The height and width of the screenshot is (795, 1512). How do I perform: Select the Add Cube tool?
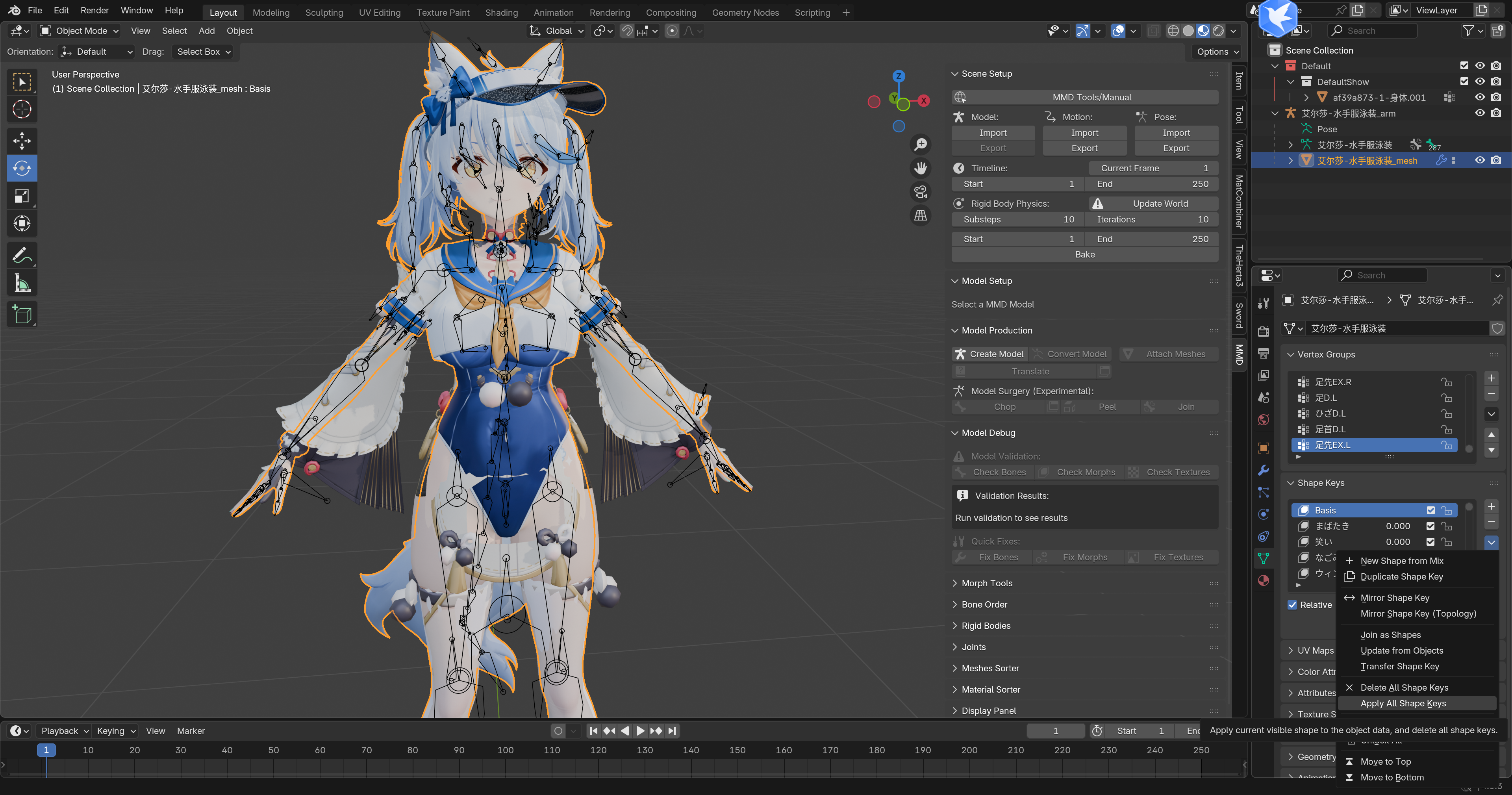pyautogui.click(x=22, y=315)
